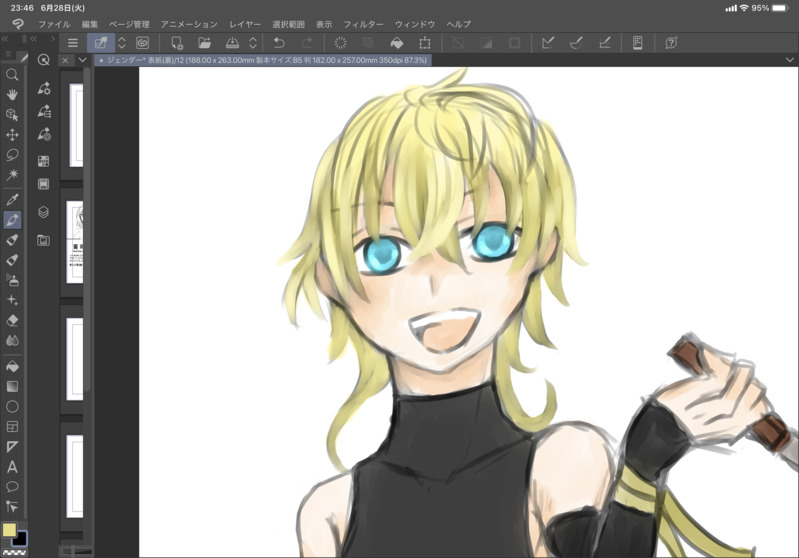
Task: Click the Clip Studio spiral sync icon
Action: 143,43
